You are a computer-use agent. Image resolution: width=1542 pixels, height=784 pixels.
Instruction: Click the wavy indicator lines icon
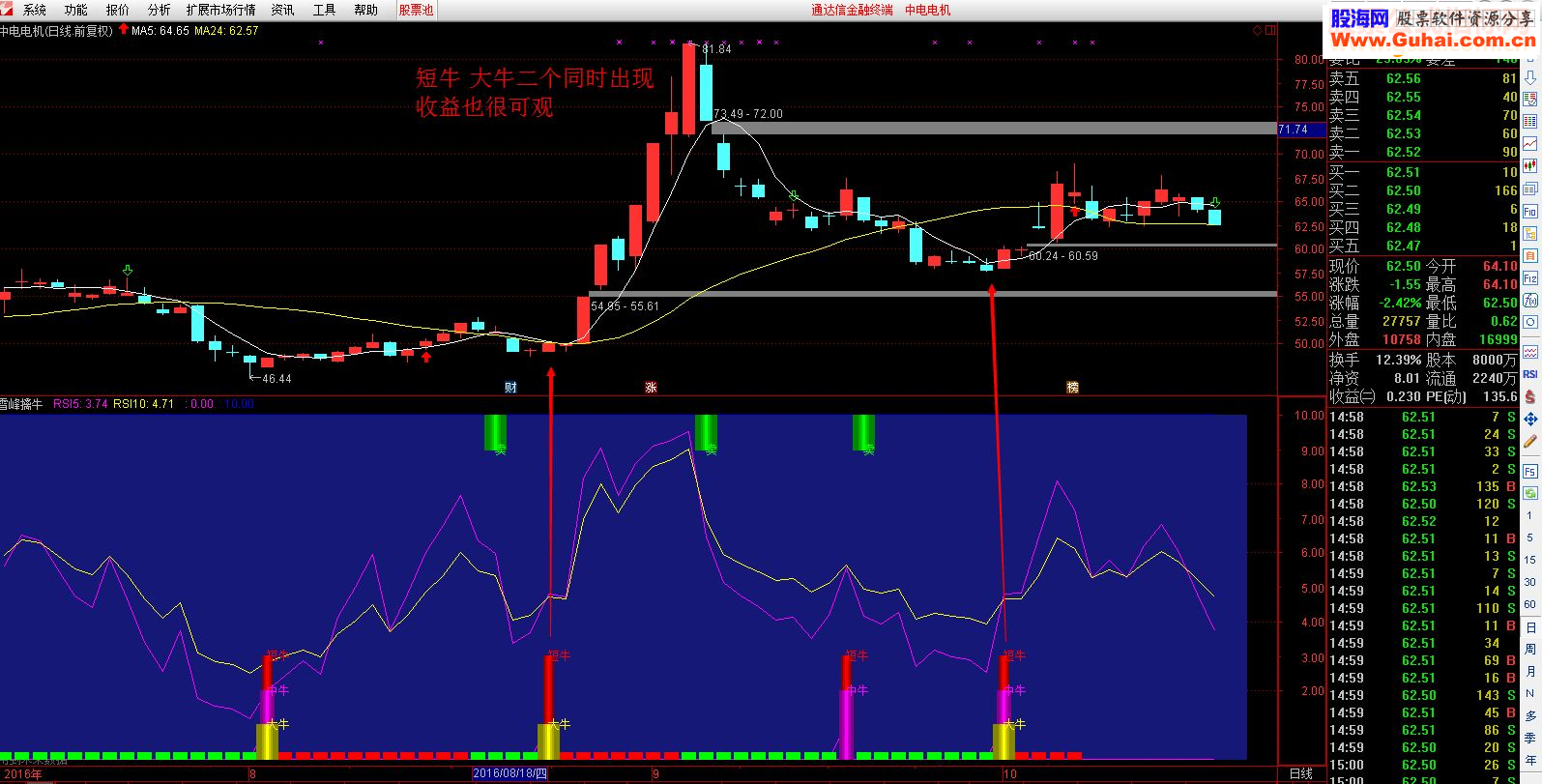(x=1530, y=352)
